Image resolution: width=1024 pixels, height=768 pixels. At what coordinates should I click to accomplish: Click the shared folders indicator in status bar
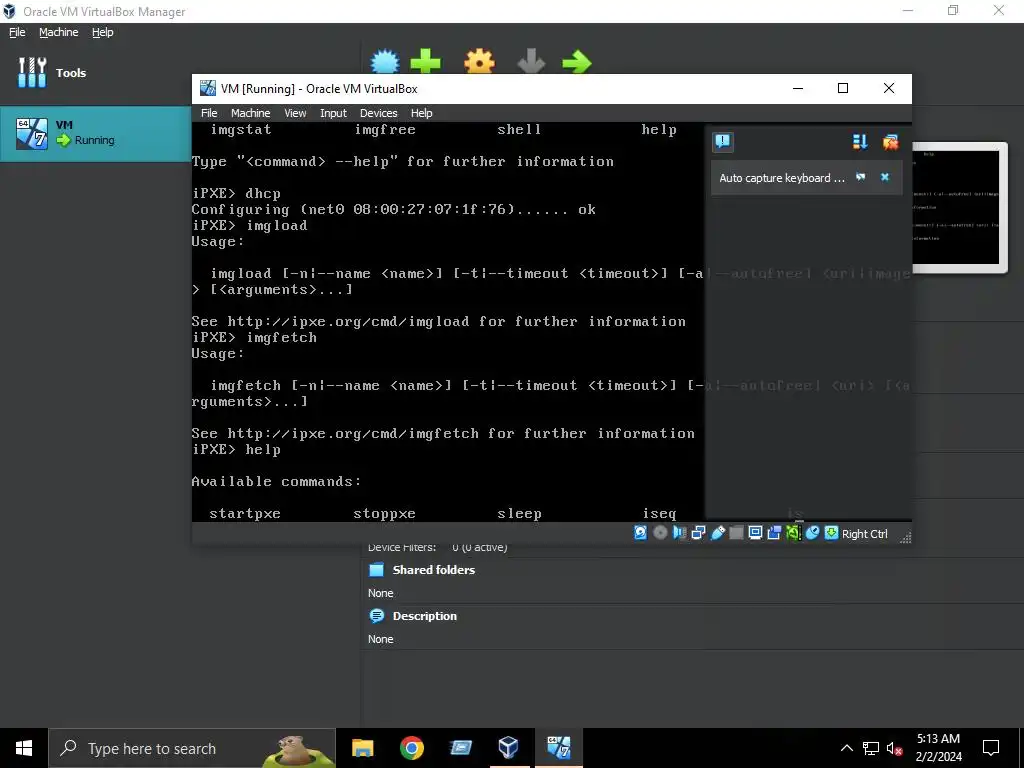(736, 533)
